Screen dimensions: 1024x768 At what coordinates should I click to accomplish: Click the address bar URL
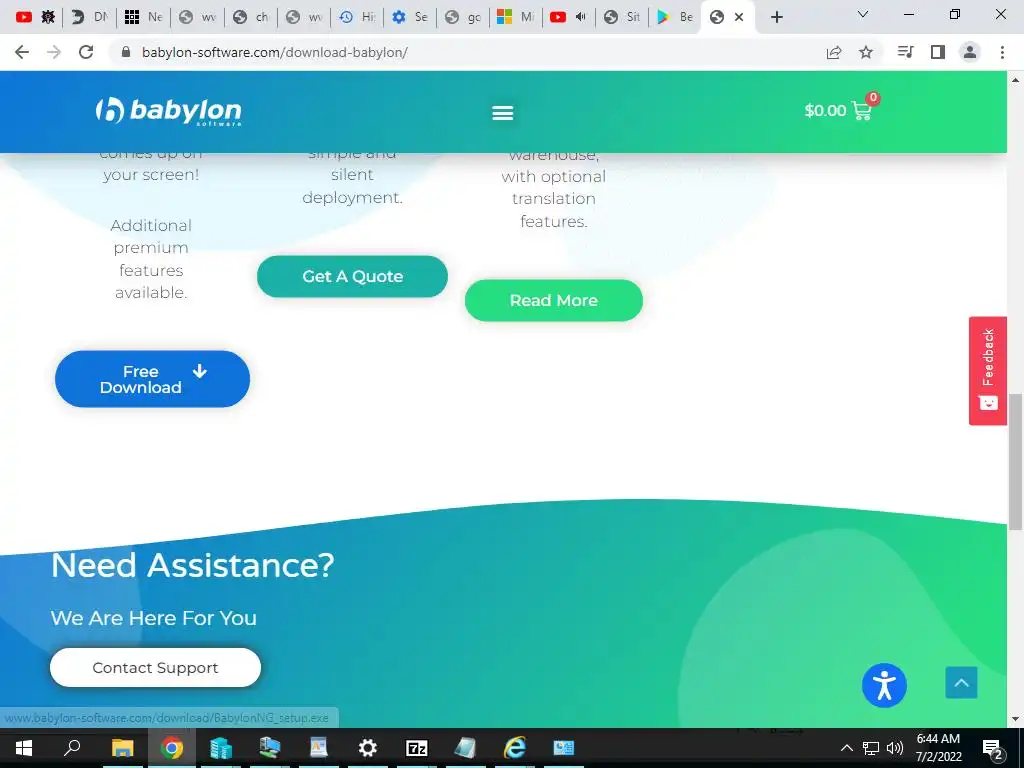click(274, 52)
